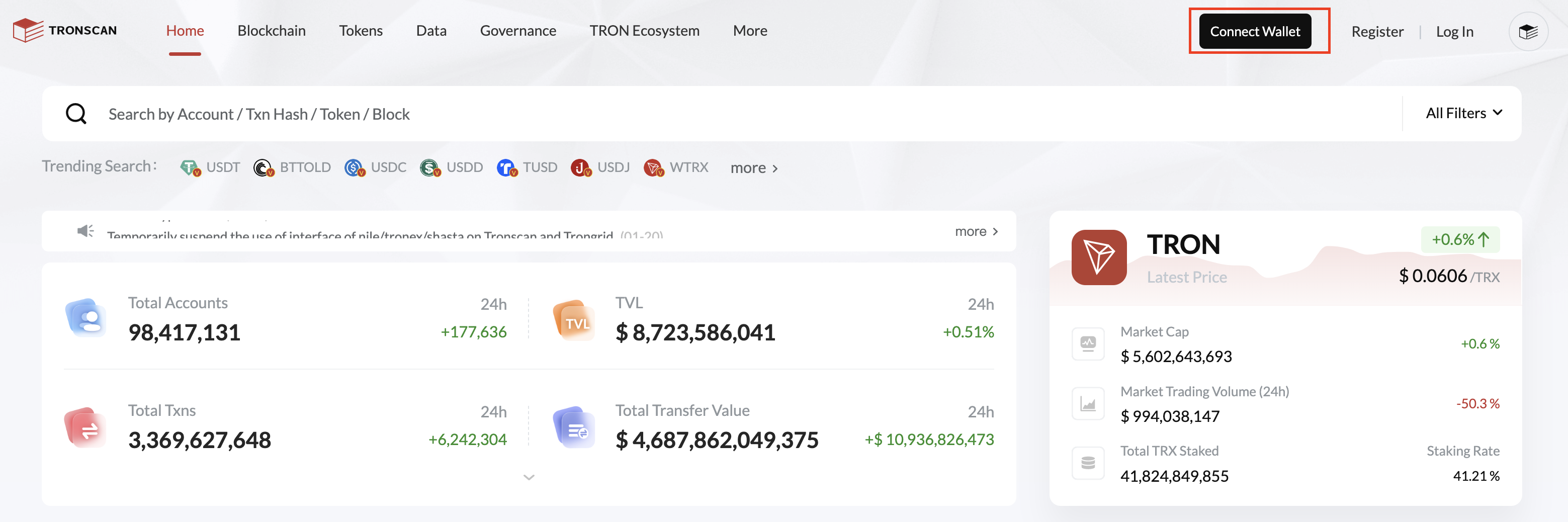
Task: Expand the stats panel chevron
Action: click(529, 478)
